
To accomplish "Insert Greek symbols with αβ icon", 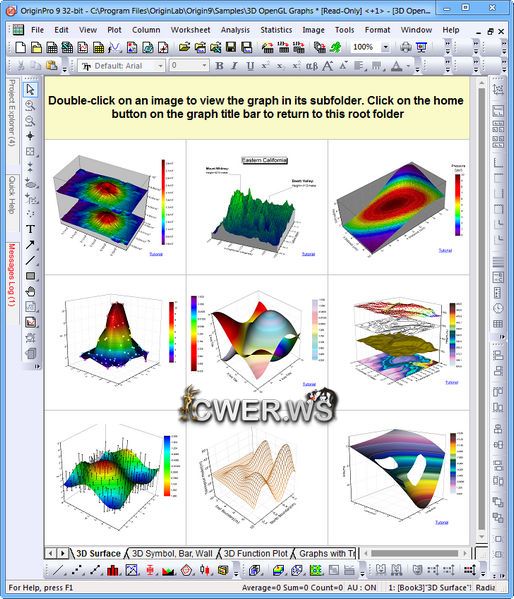I will coord(311,66).
